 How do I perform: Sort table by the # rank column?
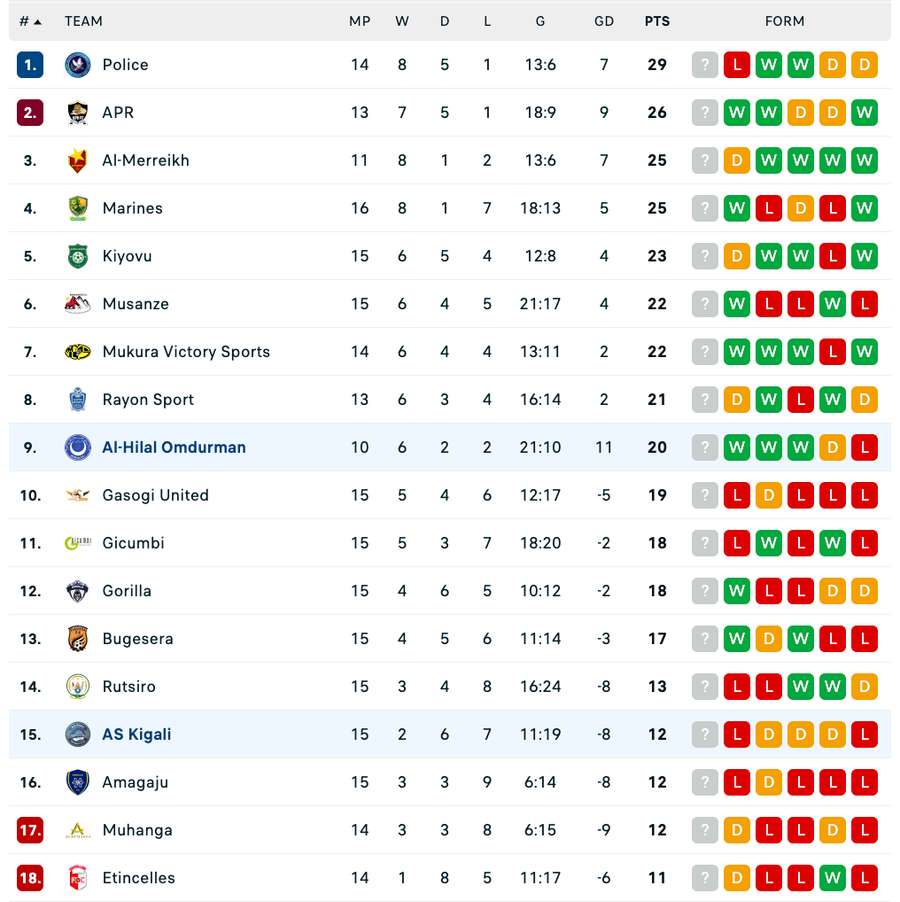30,21
